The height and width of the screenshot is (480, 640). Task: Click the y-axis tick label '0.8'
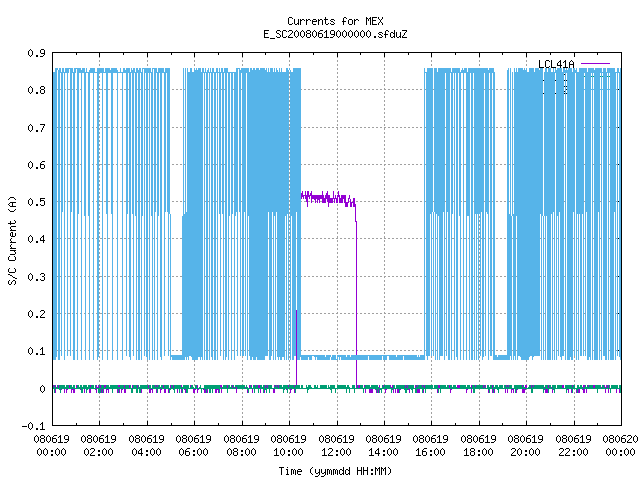36,90
